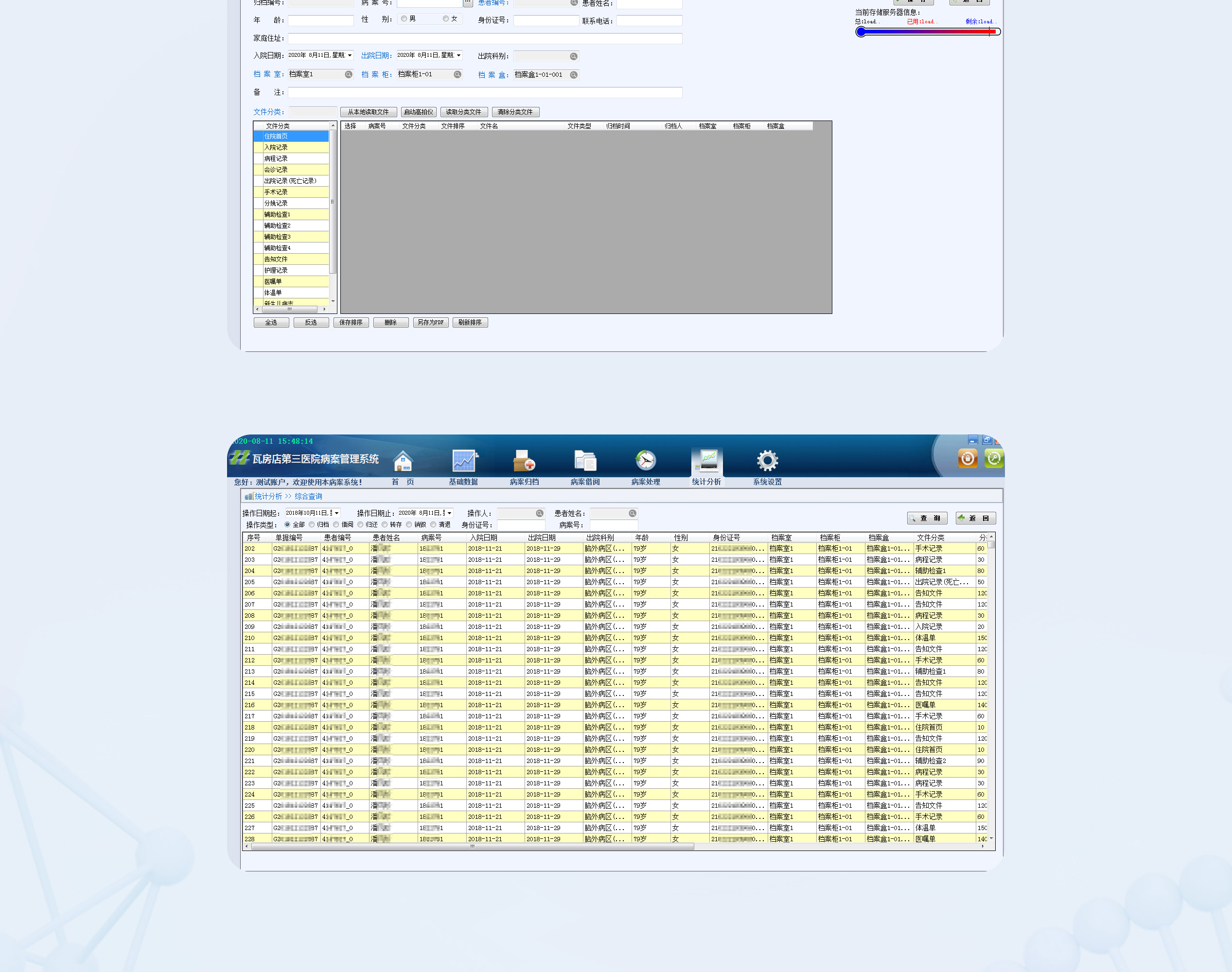Viewport: 1232px width, 972px height.
Task: Open the 入院日期 date picker dropdown
Action: pyautogui.click(x=350, y=55)
